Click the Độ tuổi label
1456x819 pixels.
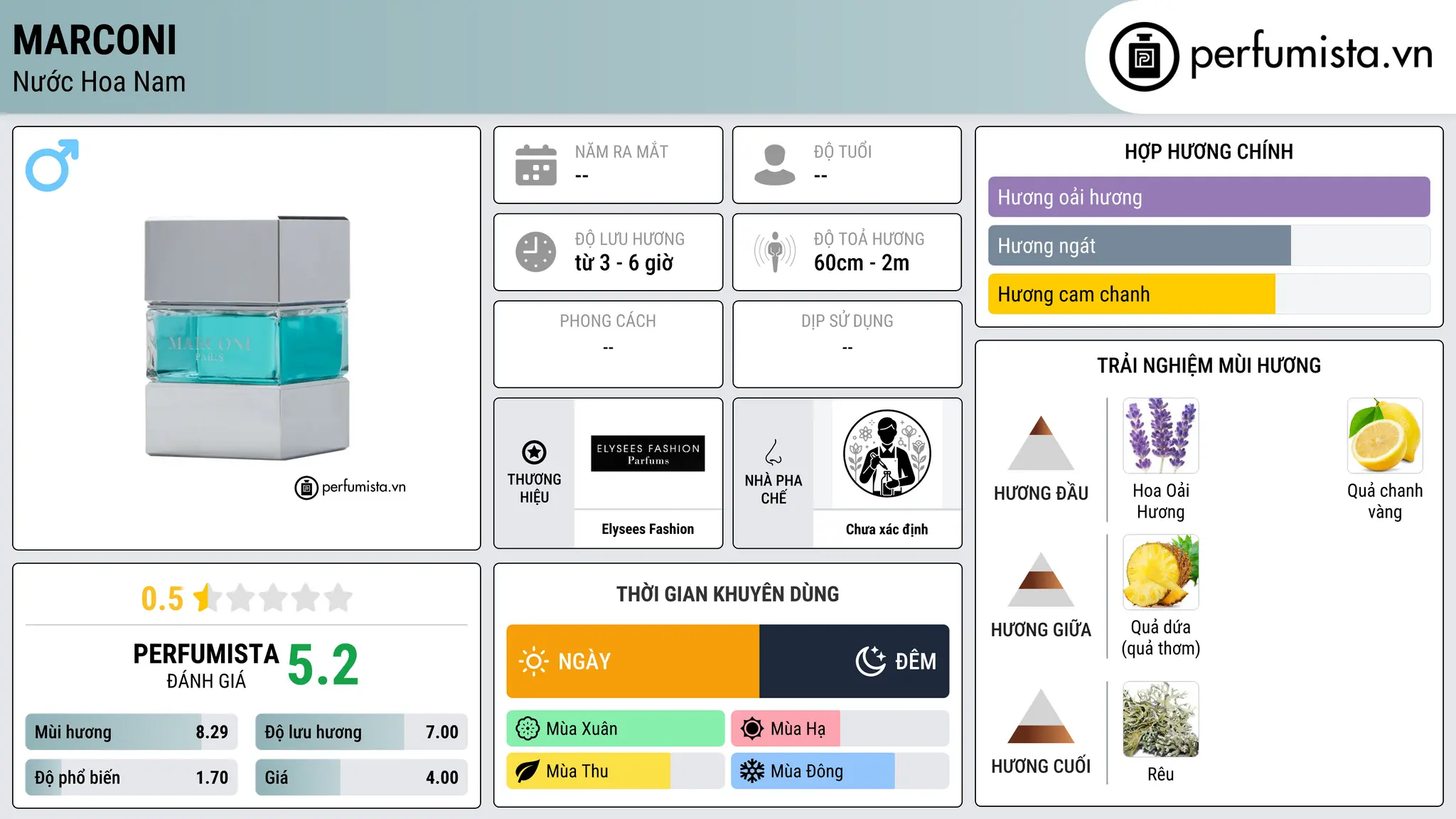(842, 151)
